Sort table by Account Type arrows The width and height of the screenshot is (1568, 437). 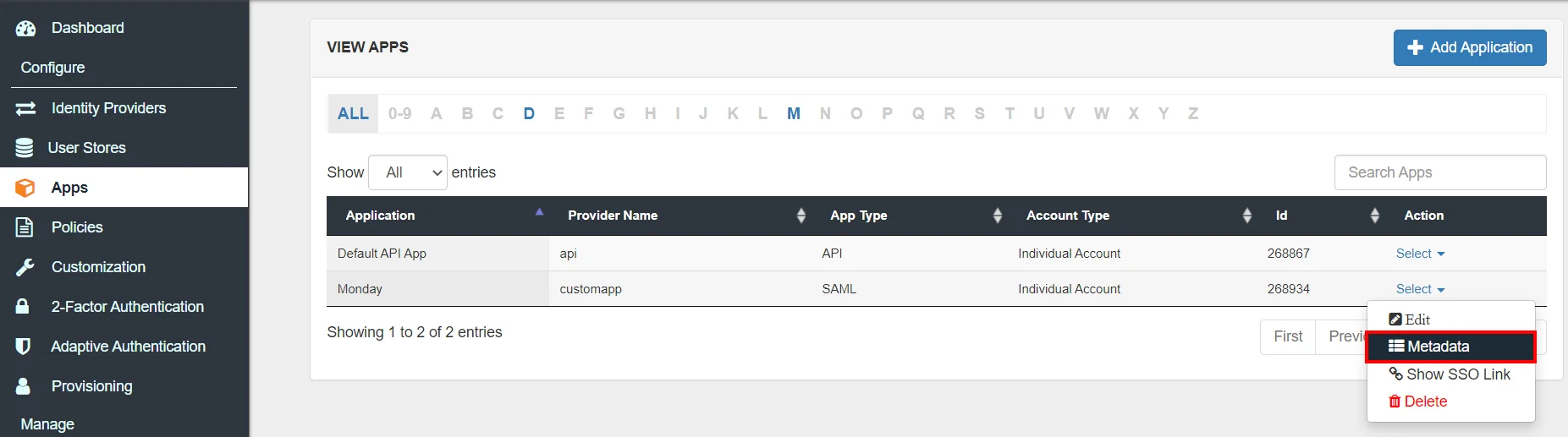1246,216
